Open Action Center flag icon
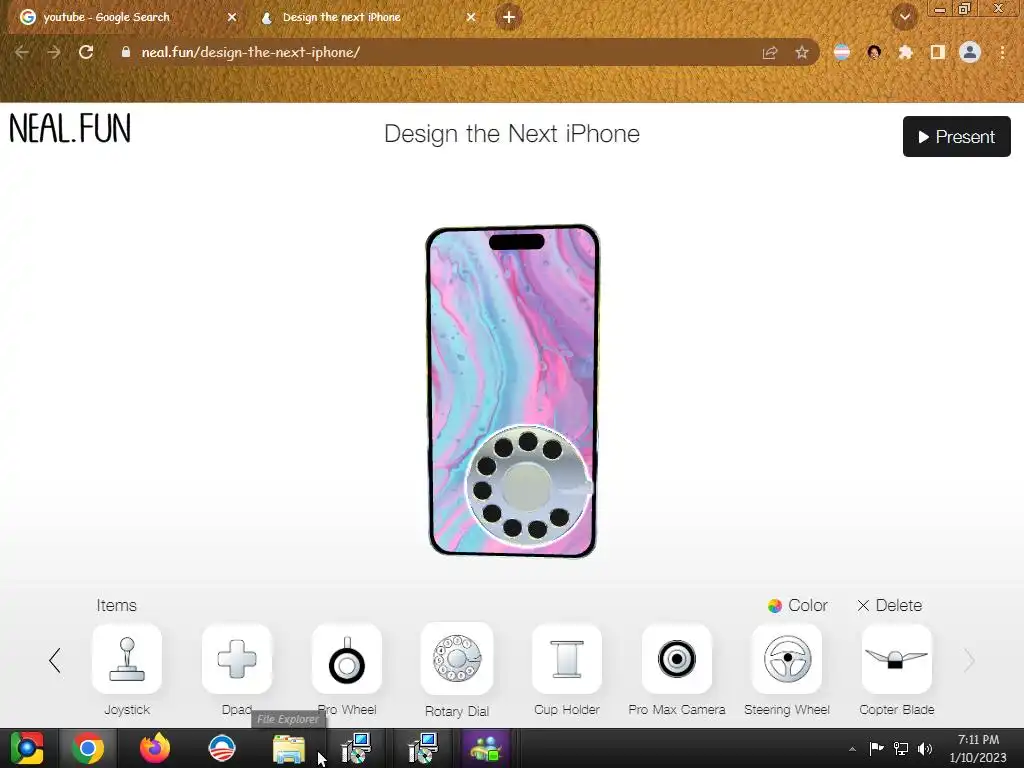The width and height of the screenshot is (1024, 768). click(x=876, y=748)
